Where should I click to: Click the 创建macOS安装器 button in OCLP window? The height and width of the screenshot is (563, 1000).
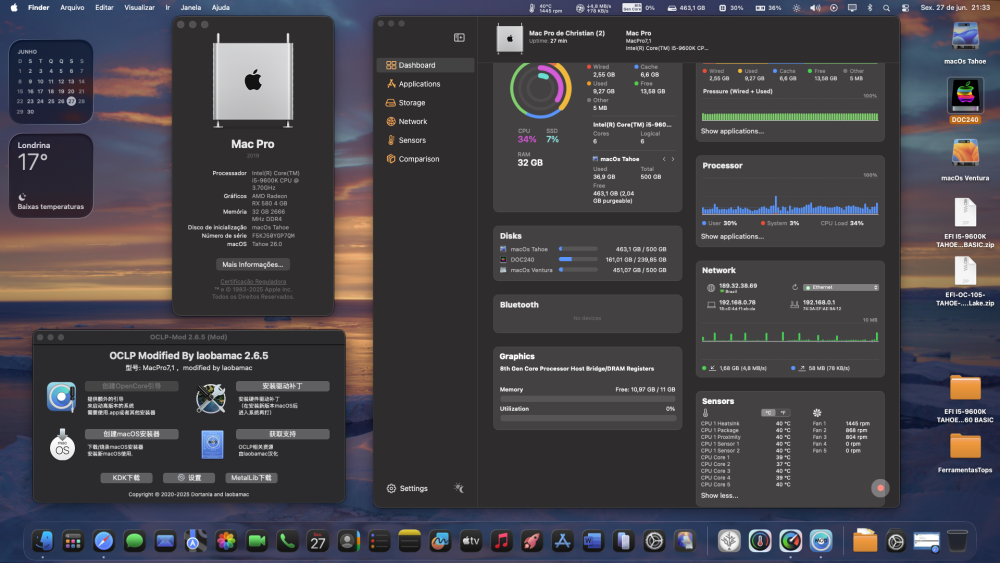131,434
